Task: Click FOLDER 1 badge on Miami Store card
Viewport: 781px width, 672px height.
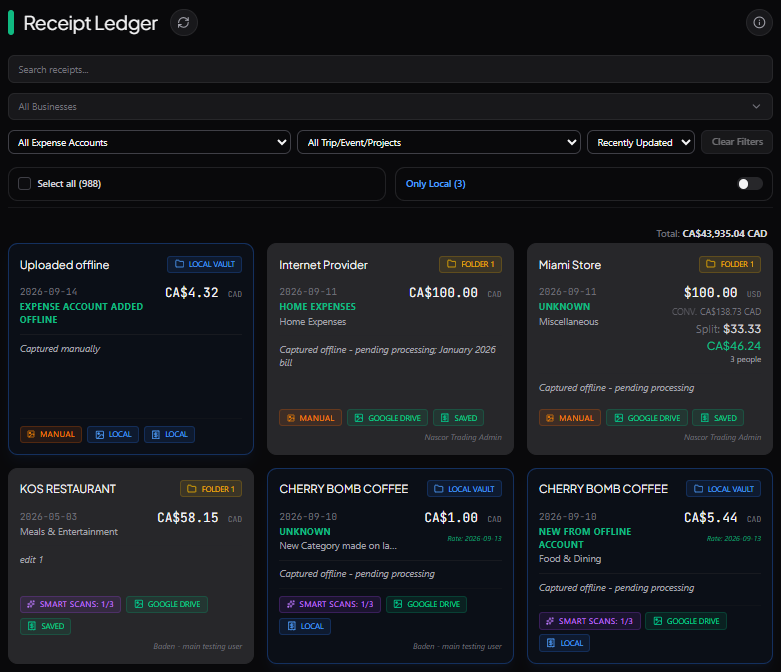Action: point(730,265)
